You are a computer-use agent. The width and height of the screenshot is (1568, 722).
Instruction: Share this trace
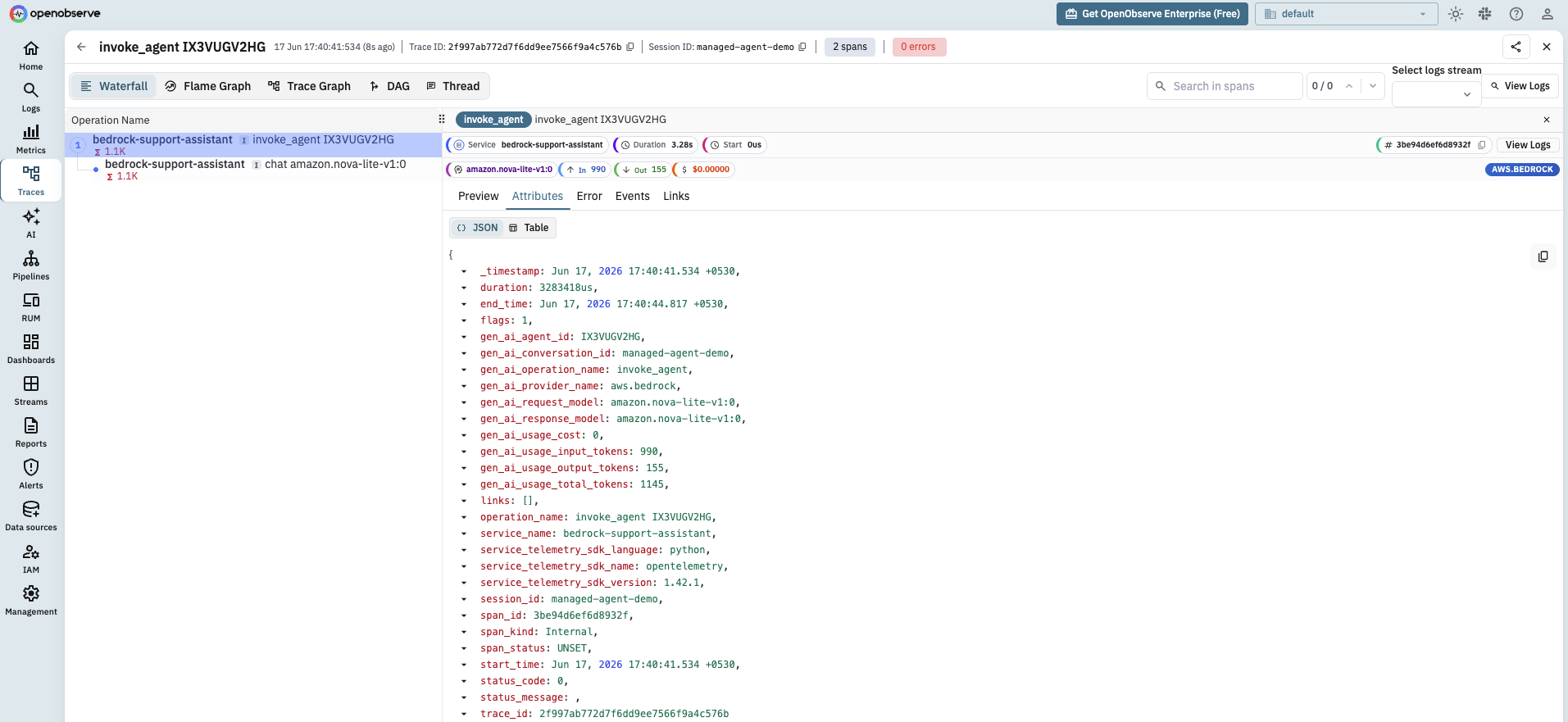1516,47
